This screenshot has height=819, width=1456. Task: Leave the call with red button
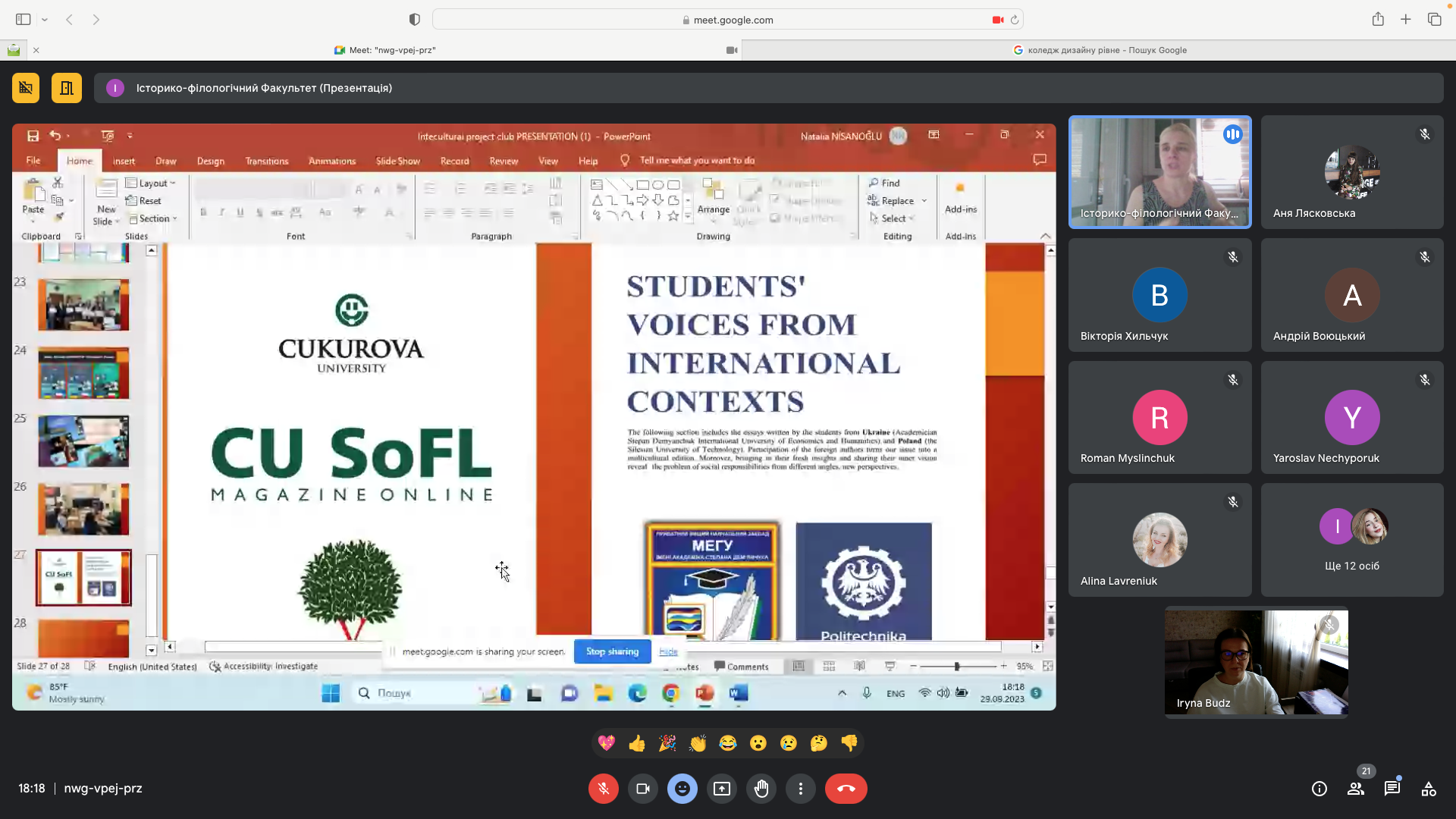point(846,789)
